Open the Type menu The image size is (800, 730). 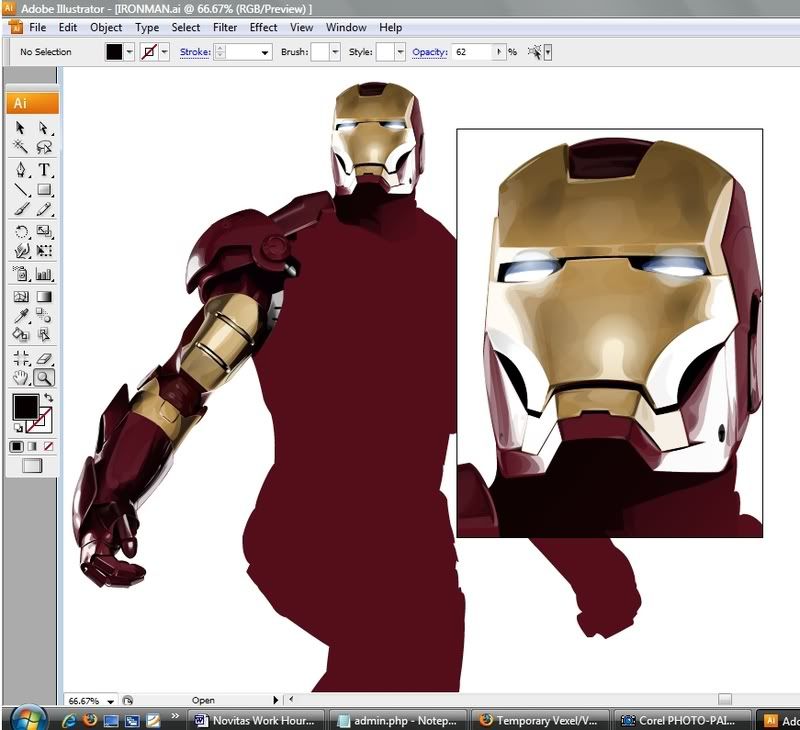147,28
